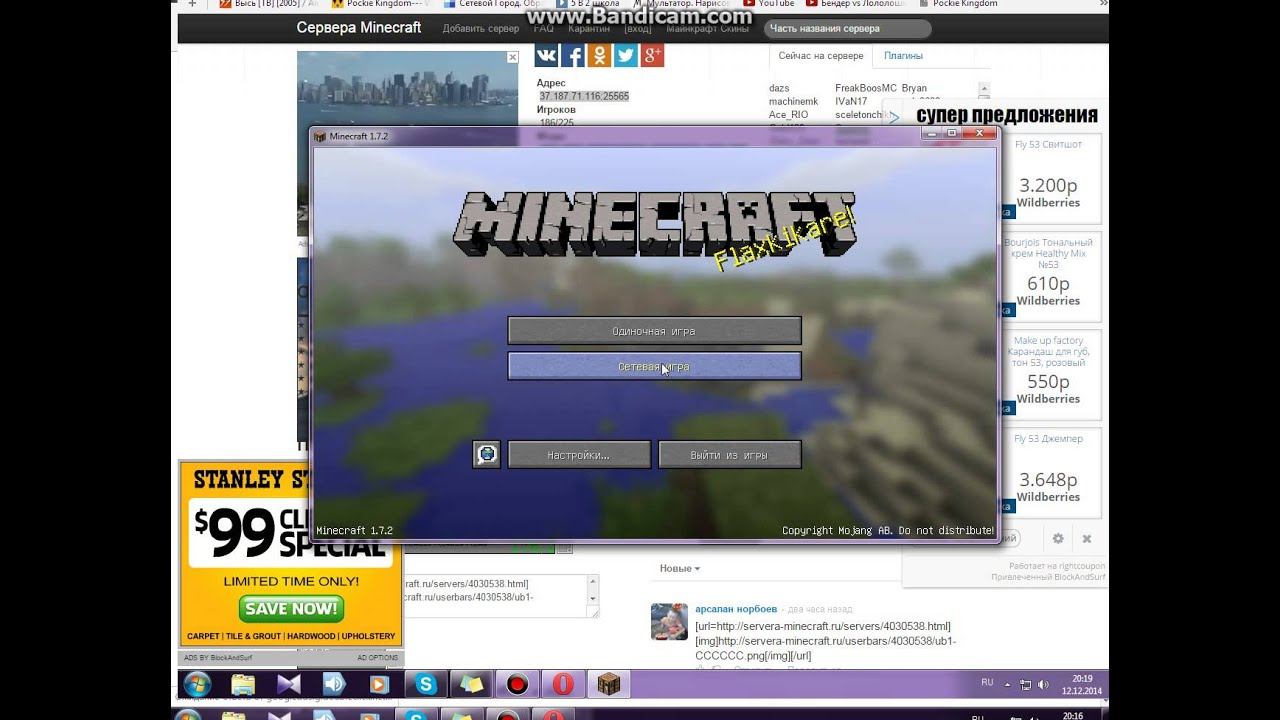Viewport: 1280px width, 720px height.
Task: Open Добавить сервер menu item
Action: [x=481, y=28]
